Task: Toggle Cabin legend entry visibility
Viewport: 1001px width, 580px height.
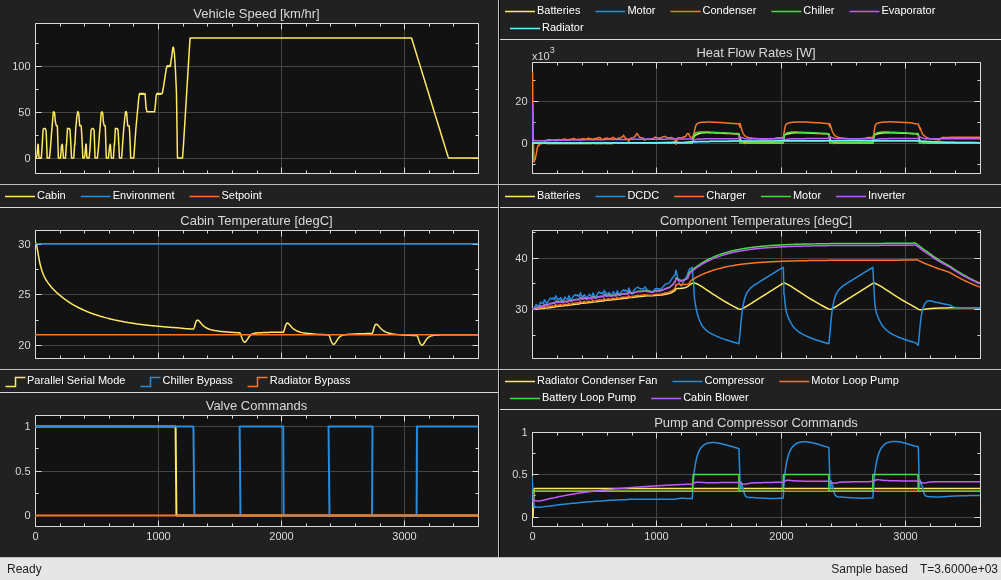Action: click(x=36, y=195)
